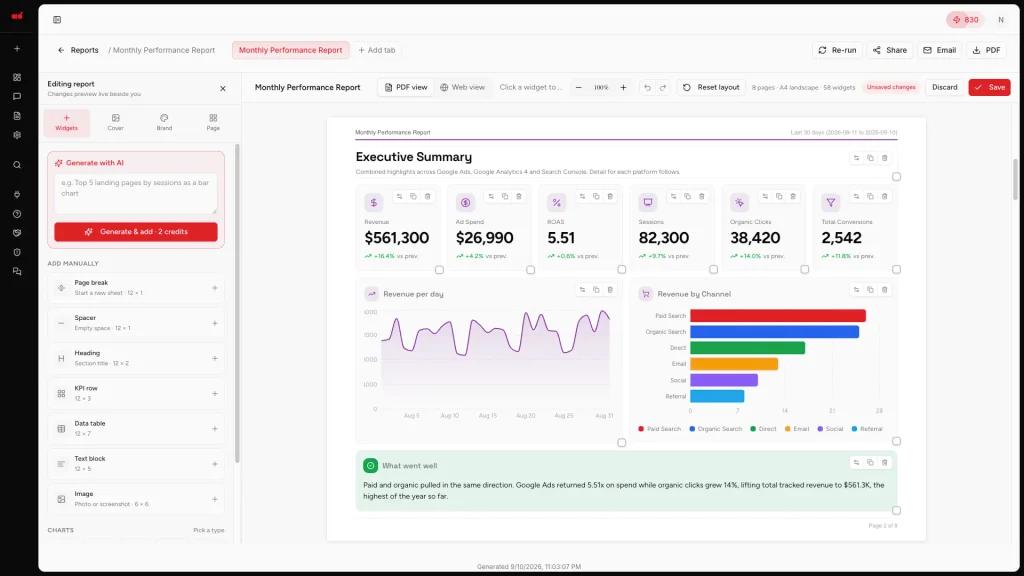Click the swap icon on Revenue by Channel chart

(856, 290)
